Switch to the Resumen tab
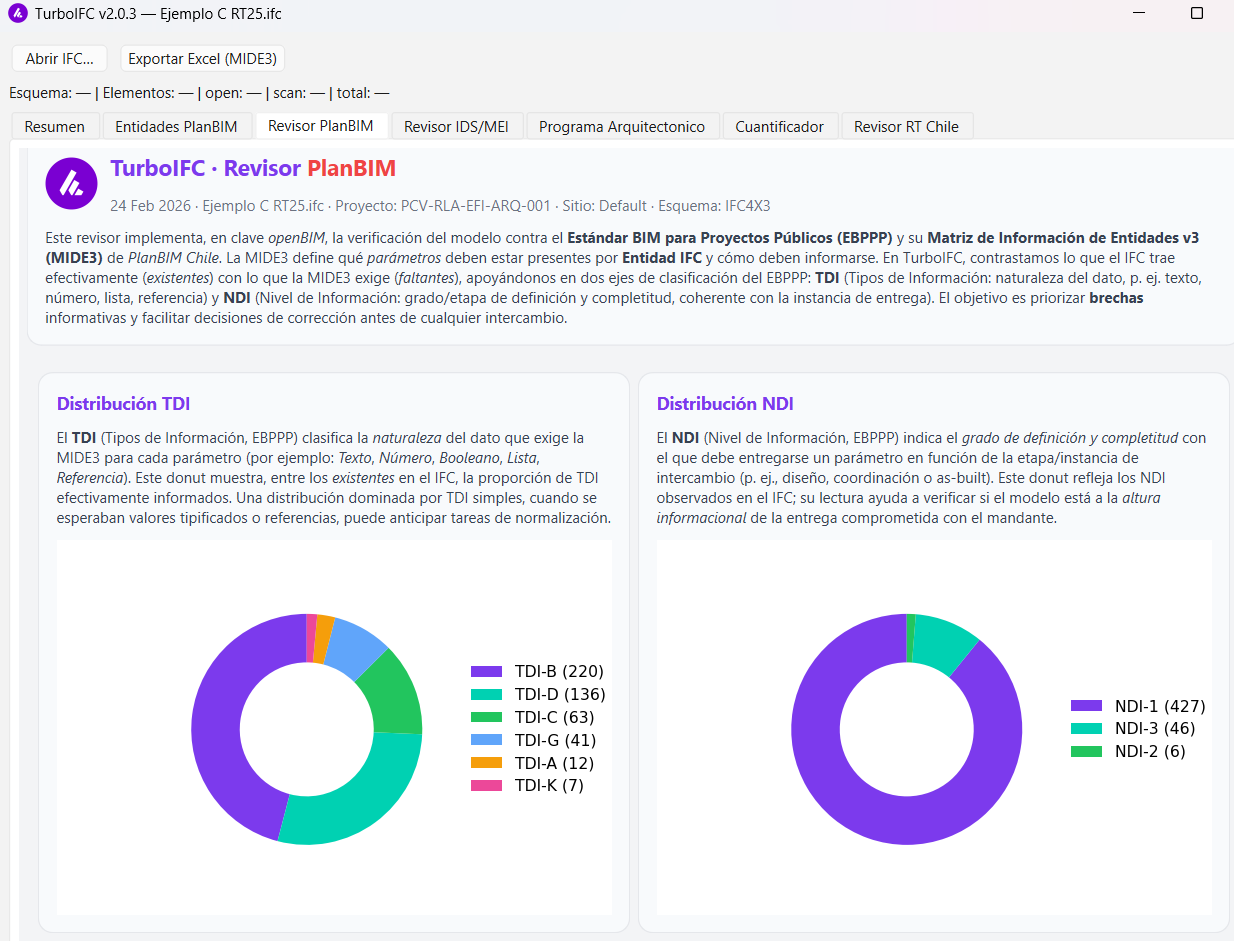Viewport: 1234px width, 941px height. coord(55,126)
